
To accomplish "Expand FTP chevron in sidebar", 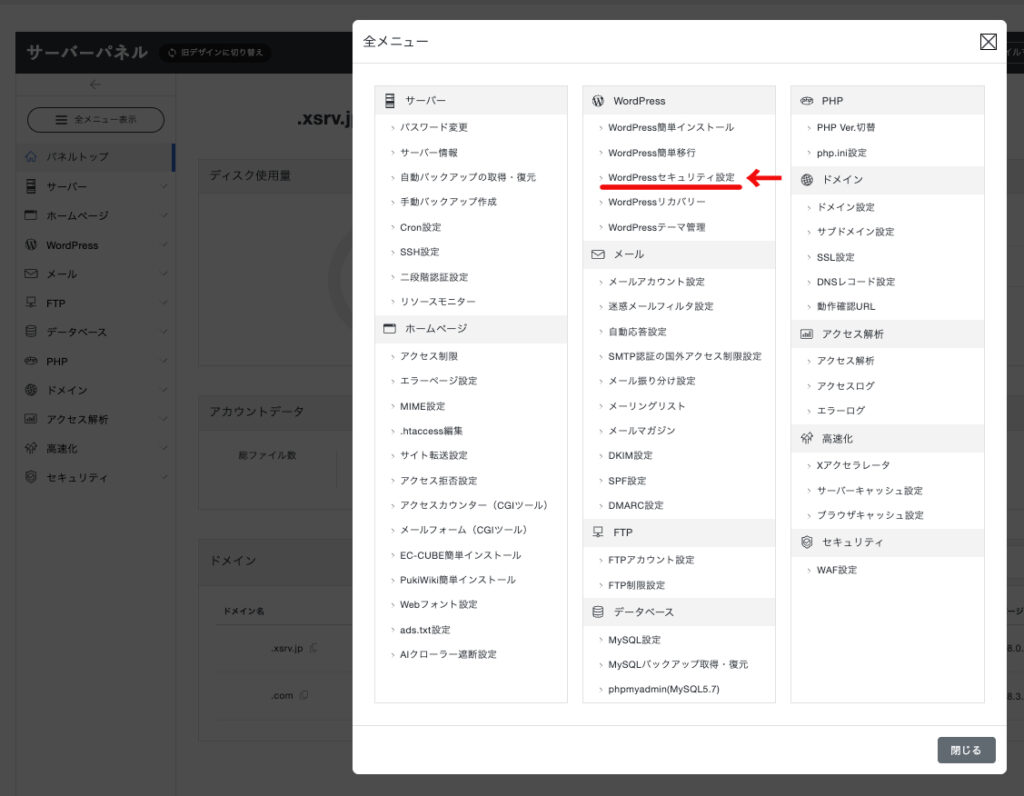I will coord(164,303).
